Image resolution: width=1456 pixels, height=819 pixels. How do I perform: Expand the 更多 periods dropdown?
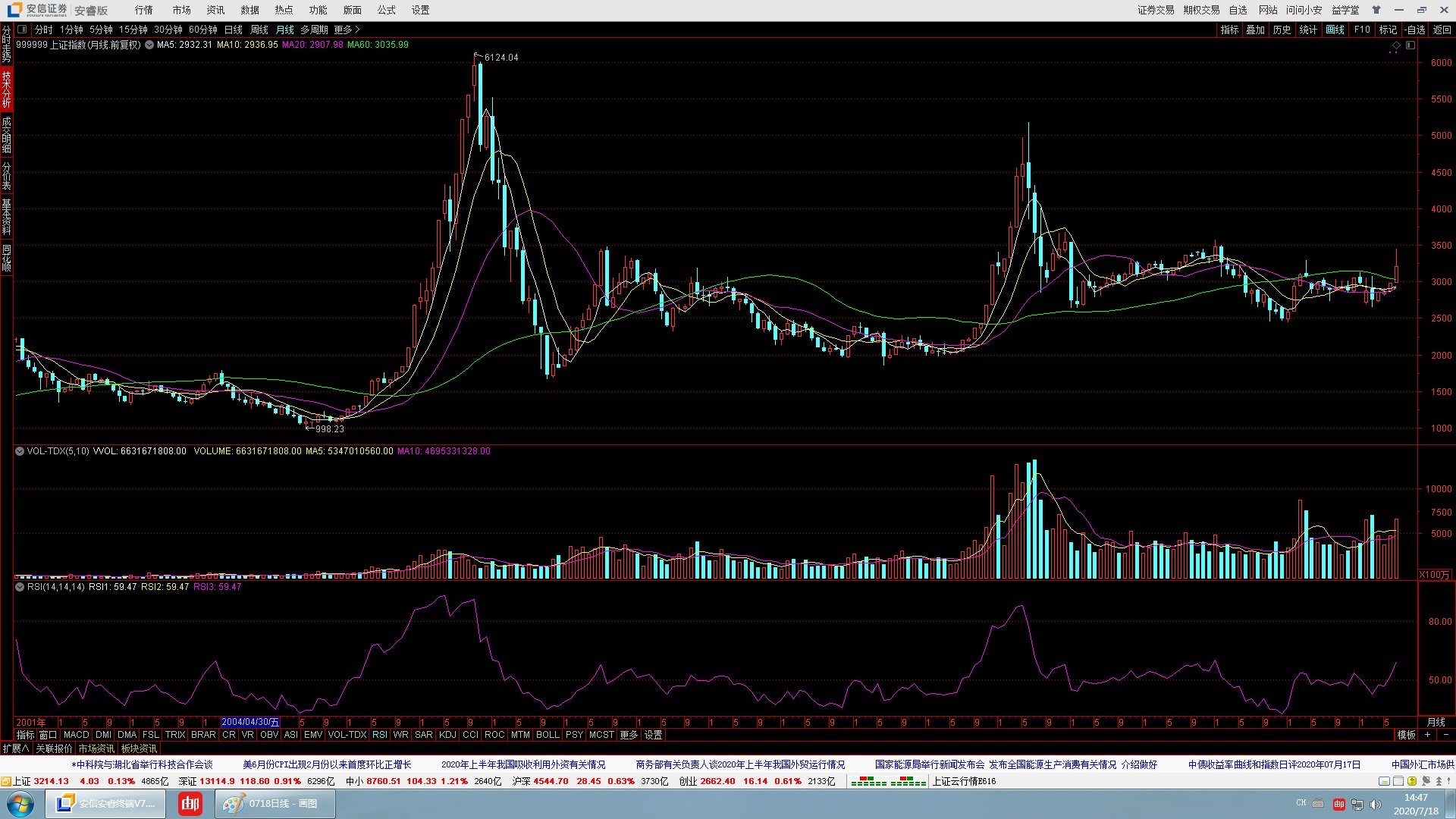[347, 30]
